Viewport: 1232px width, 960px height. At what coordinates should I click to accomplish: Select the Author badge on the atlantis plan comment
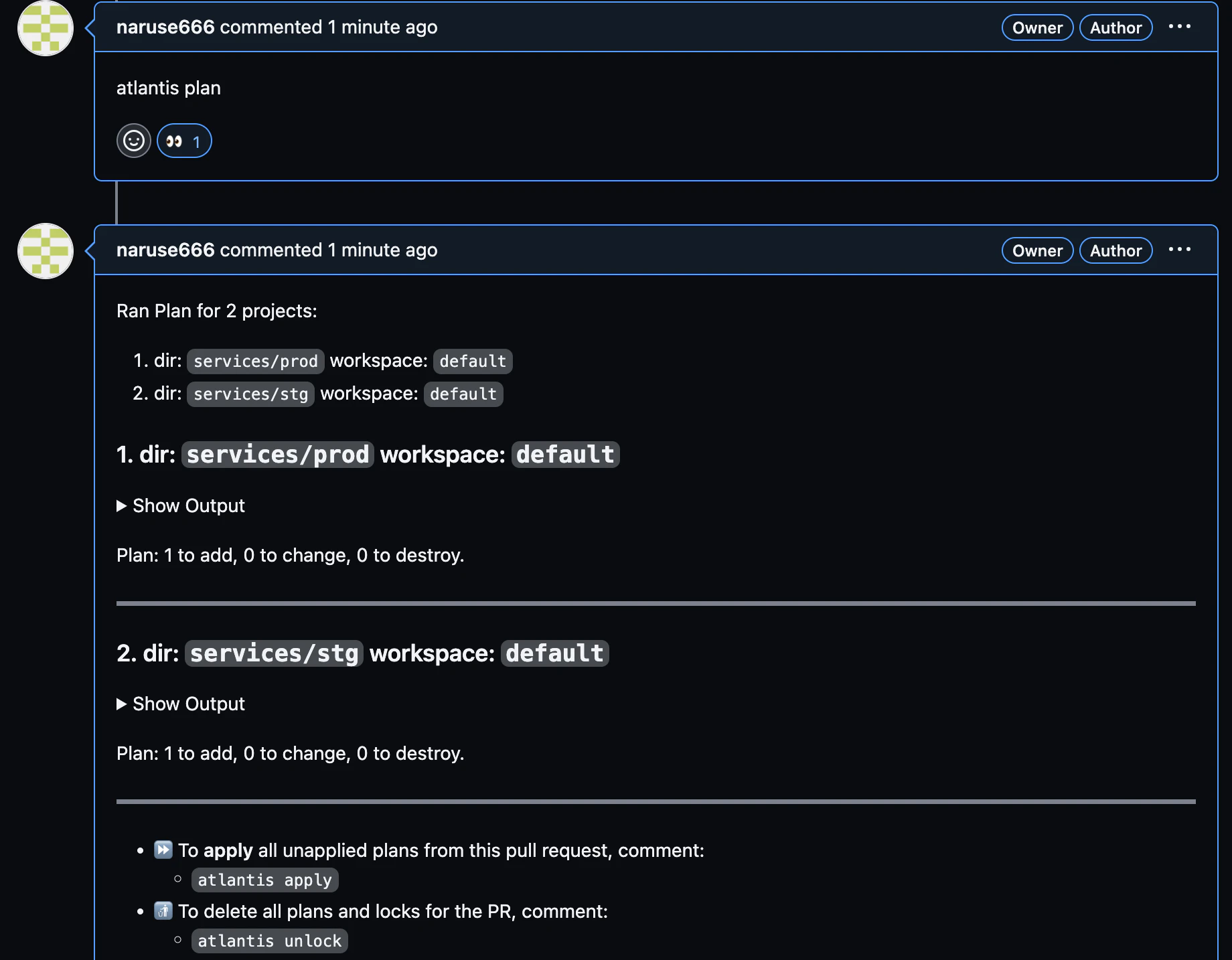coord(1115,27)
